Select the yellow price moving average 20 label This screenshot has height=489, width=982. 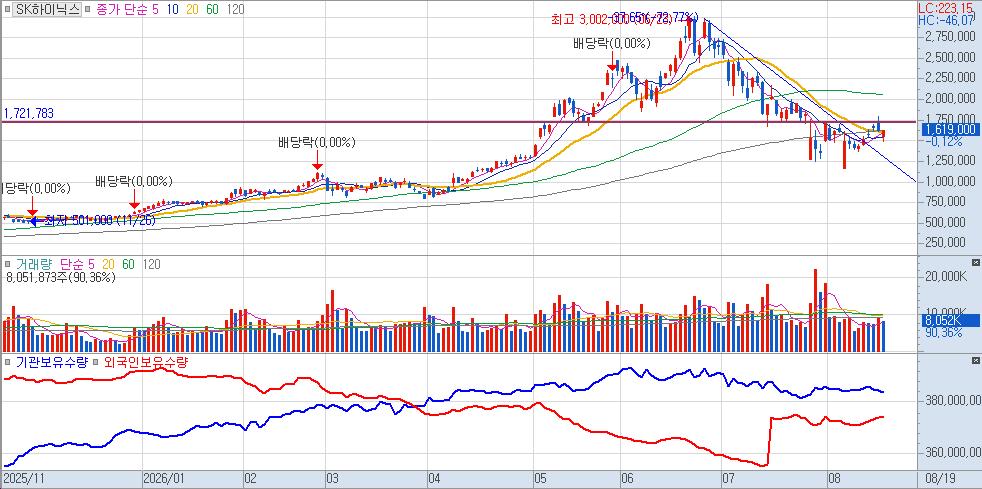tap(192, 9)
